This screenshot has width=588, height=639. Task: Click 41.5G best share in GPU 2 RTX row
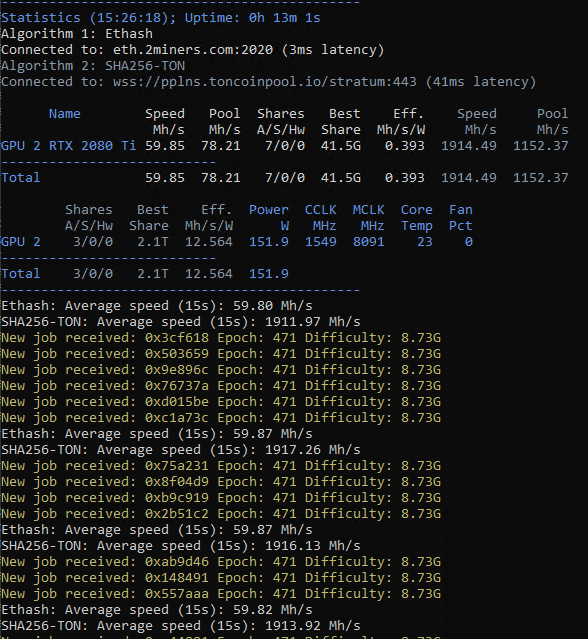point(341,146)
